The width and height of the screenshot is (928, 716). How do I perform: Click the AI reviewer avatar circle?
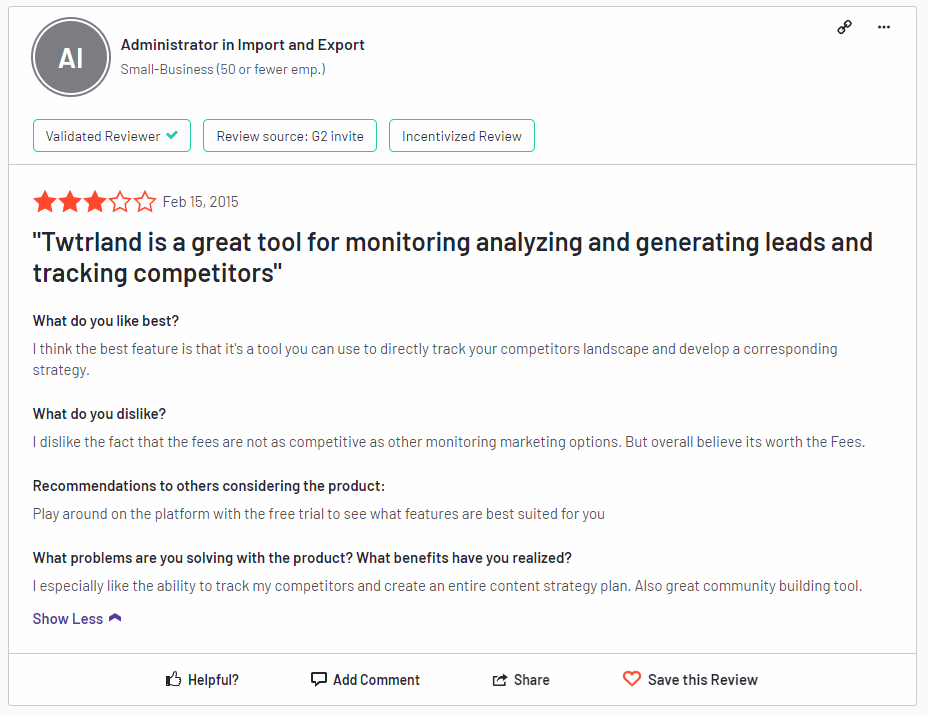point(71,57)
